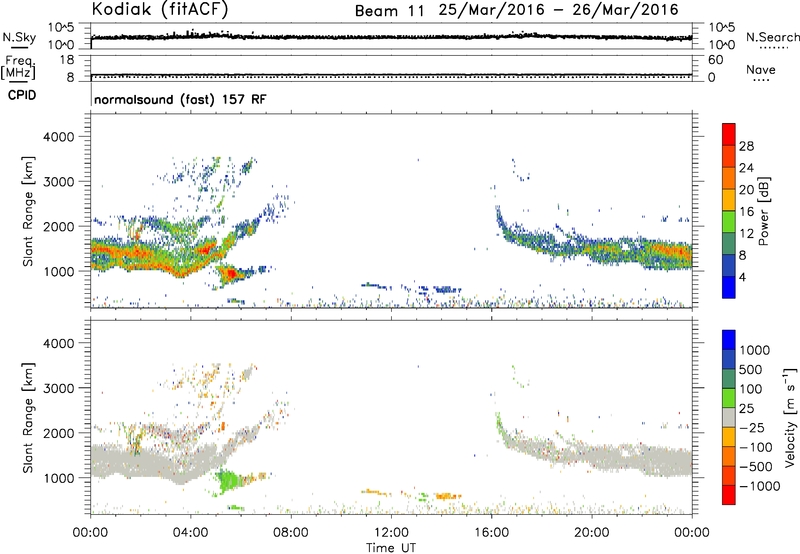Click the gray segment of velocity color bar
Screen dimensions: 800x554
coord(729,417)
